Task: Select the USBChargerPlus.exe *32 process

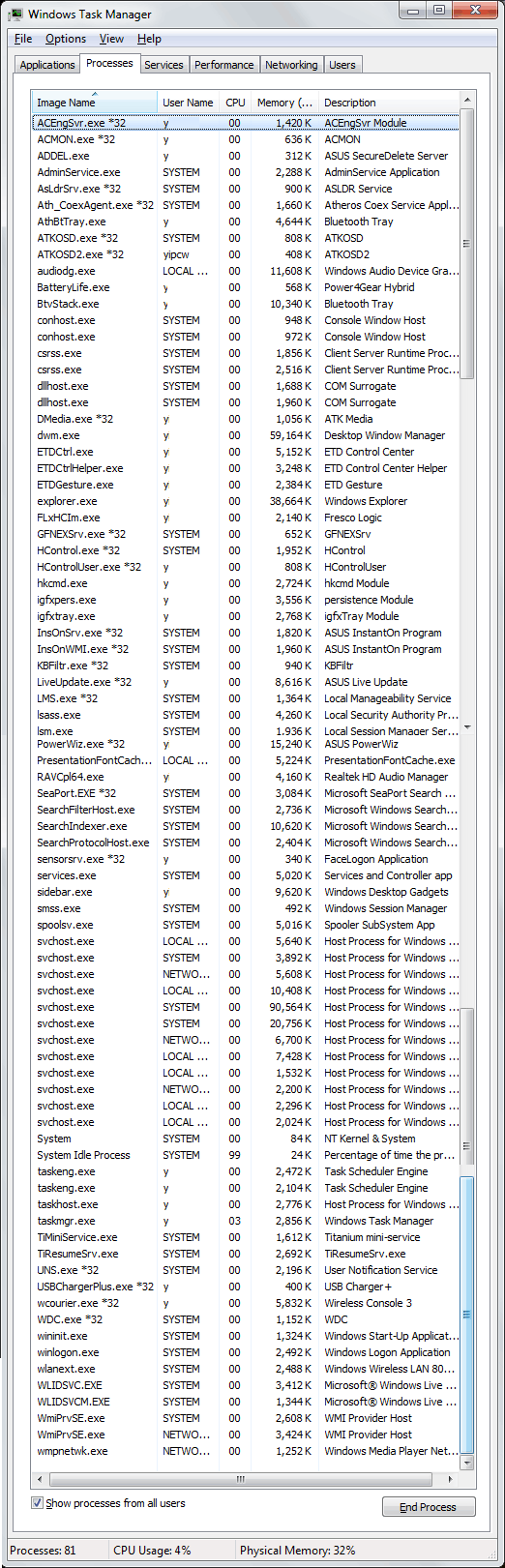Action: pyautogui.click(x=246, y=1287)
